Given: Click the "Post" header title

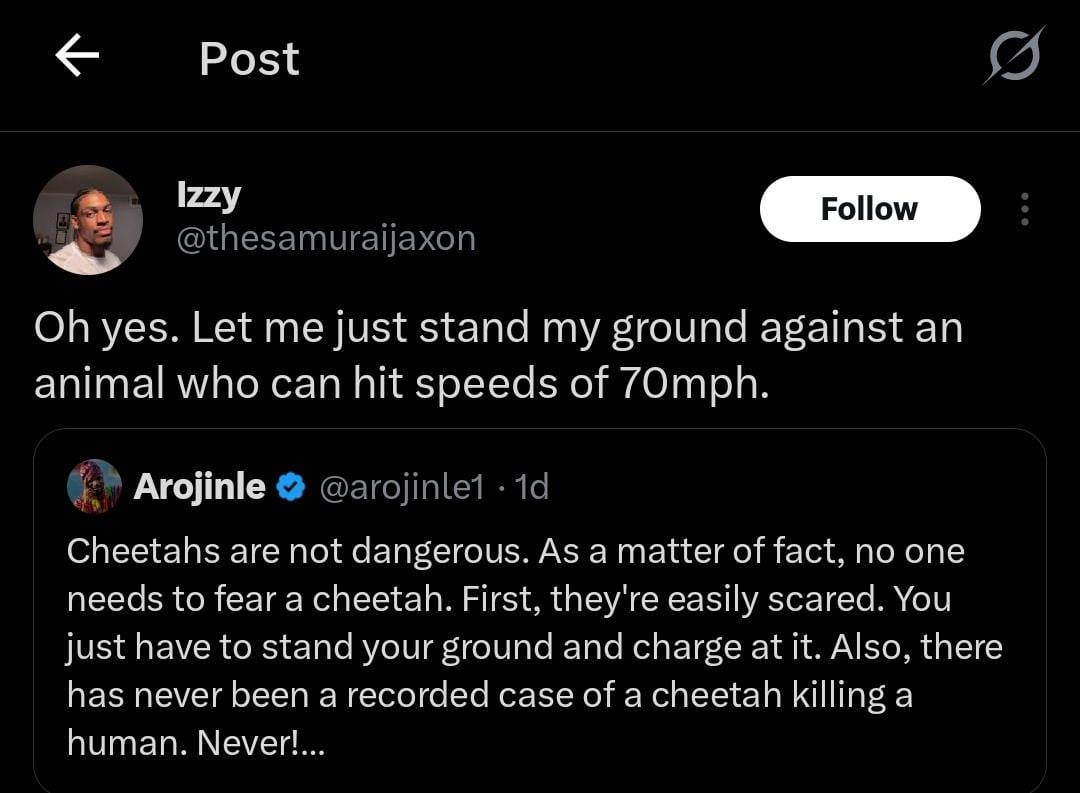Looking at the screenshot, I should (x=249, y=58).
